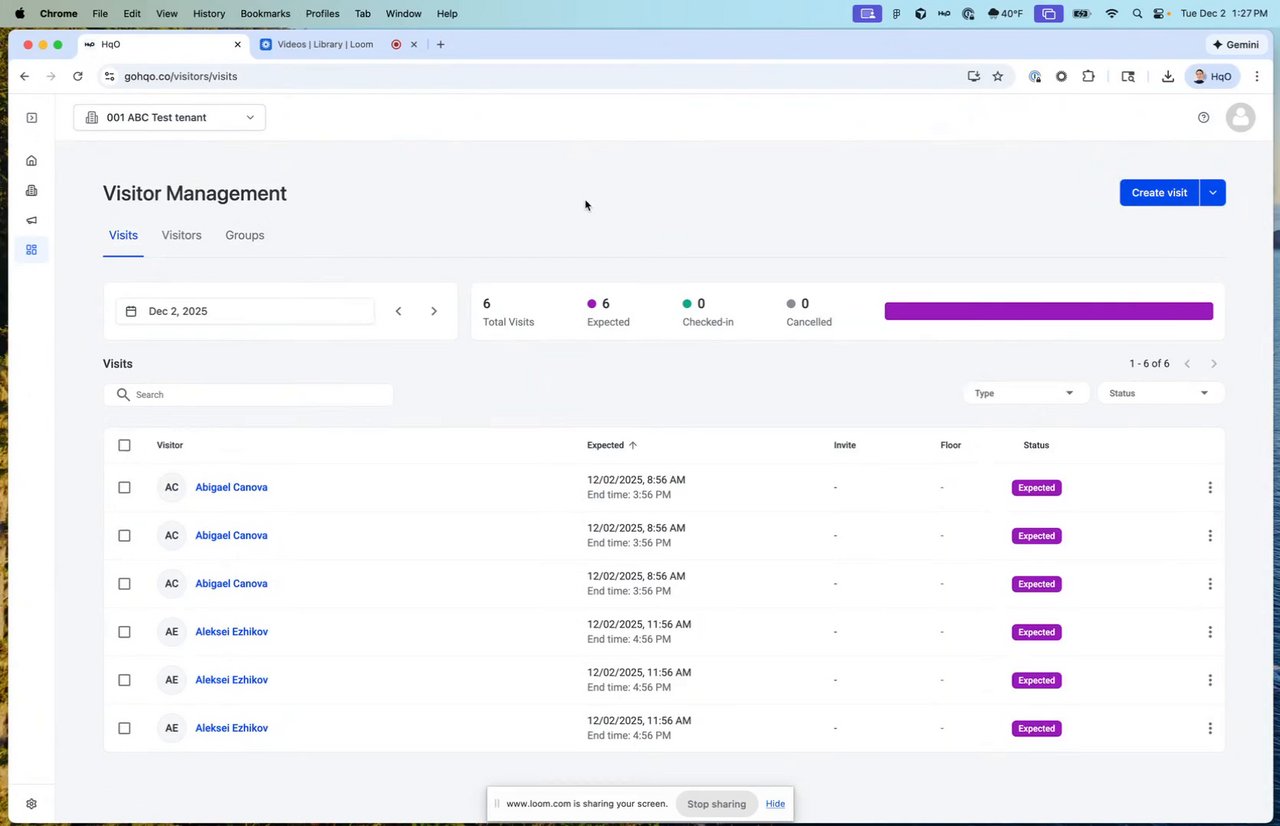The image size is (1280, 826).
Task: Switch to the Visitors tab
Action: click(x=182, y=235)
